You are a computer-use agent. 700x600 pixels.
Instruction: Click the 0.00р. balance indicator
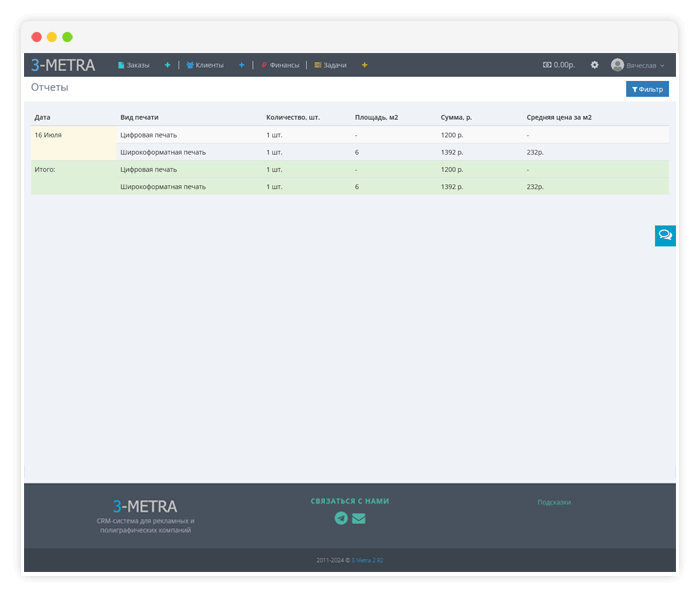559,65
